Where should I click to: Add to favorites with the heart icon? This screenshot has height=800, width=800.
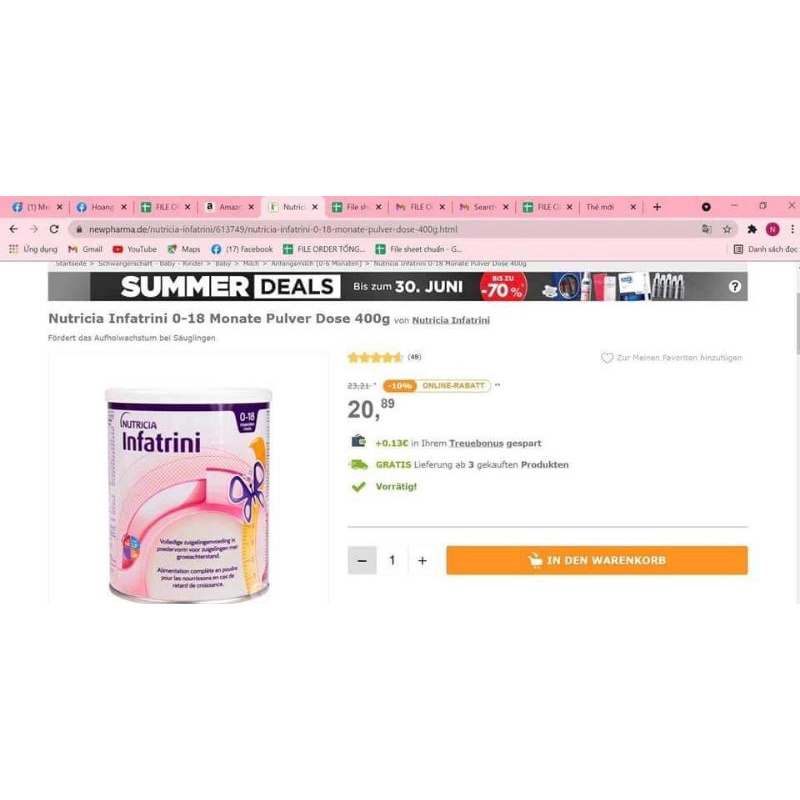pos(607,358)
